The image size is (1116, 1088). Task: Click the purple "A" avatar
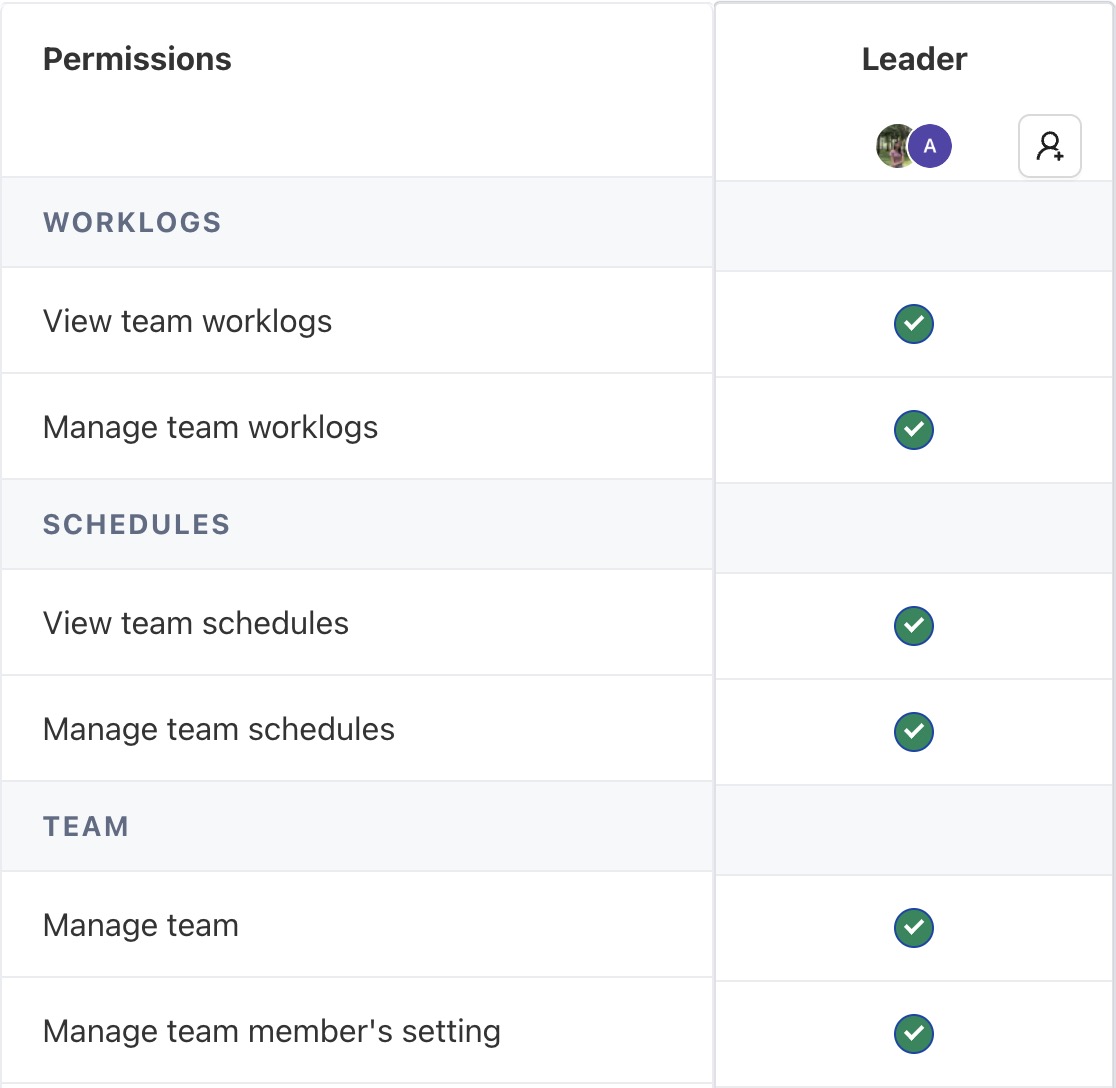tap(931, 147)
